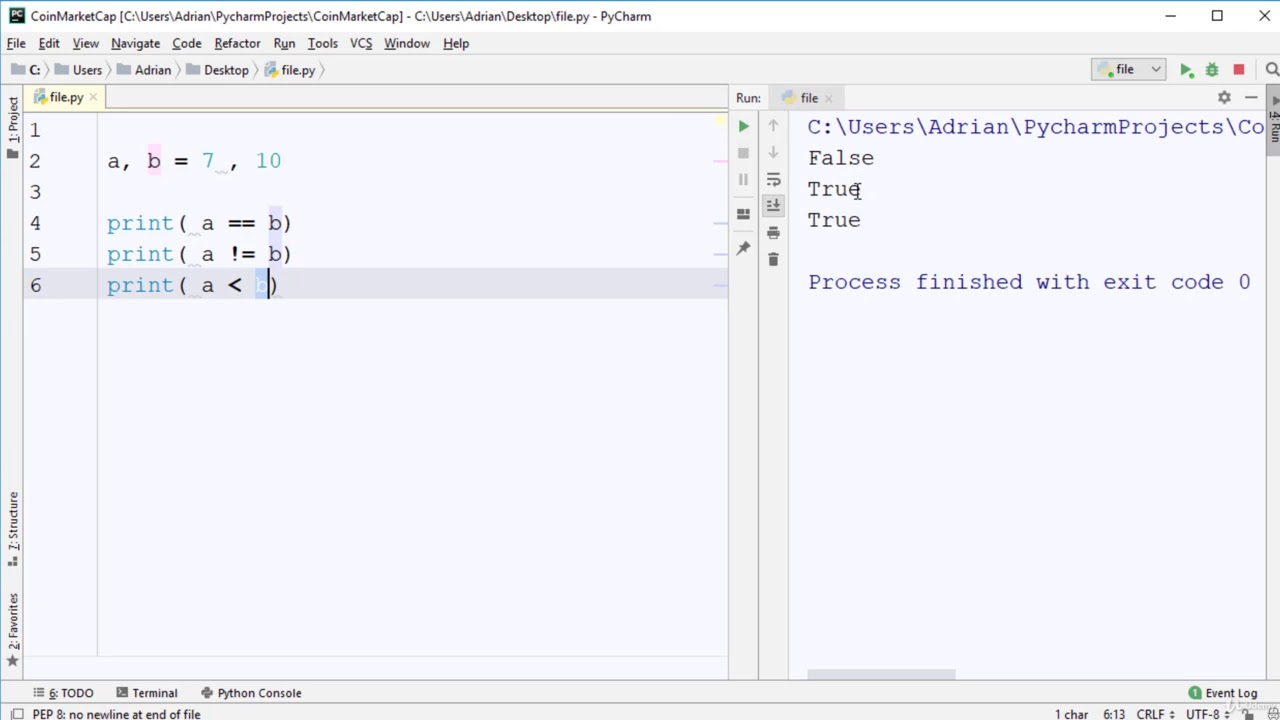Print the console output with printer icon
The height and width of the screenshot is (720, 1280).
click(x=773, y=233)
